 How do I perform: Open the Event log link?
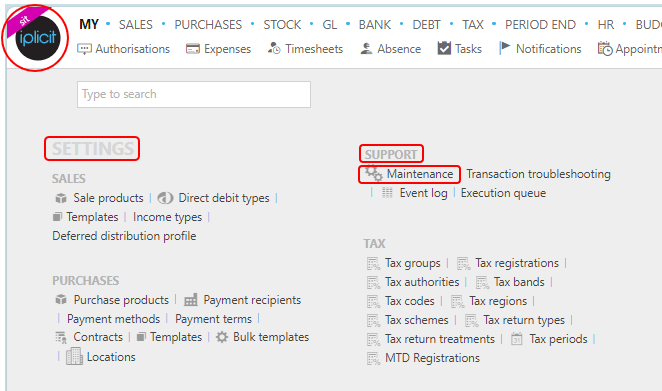coord(423,193)
